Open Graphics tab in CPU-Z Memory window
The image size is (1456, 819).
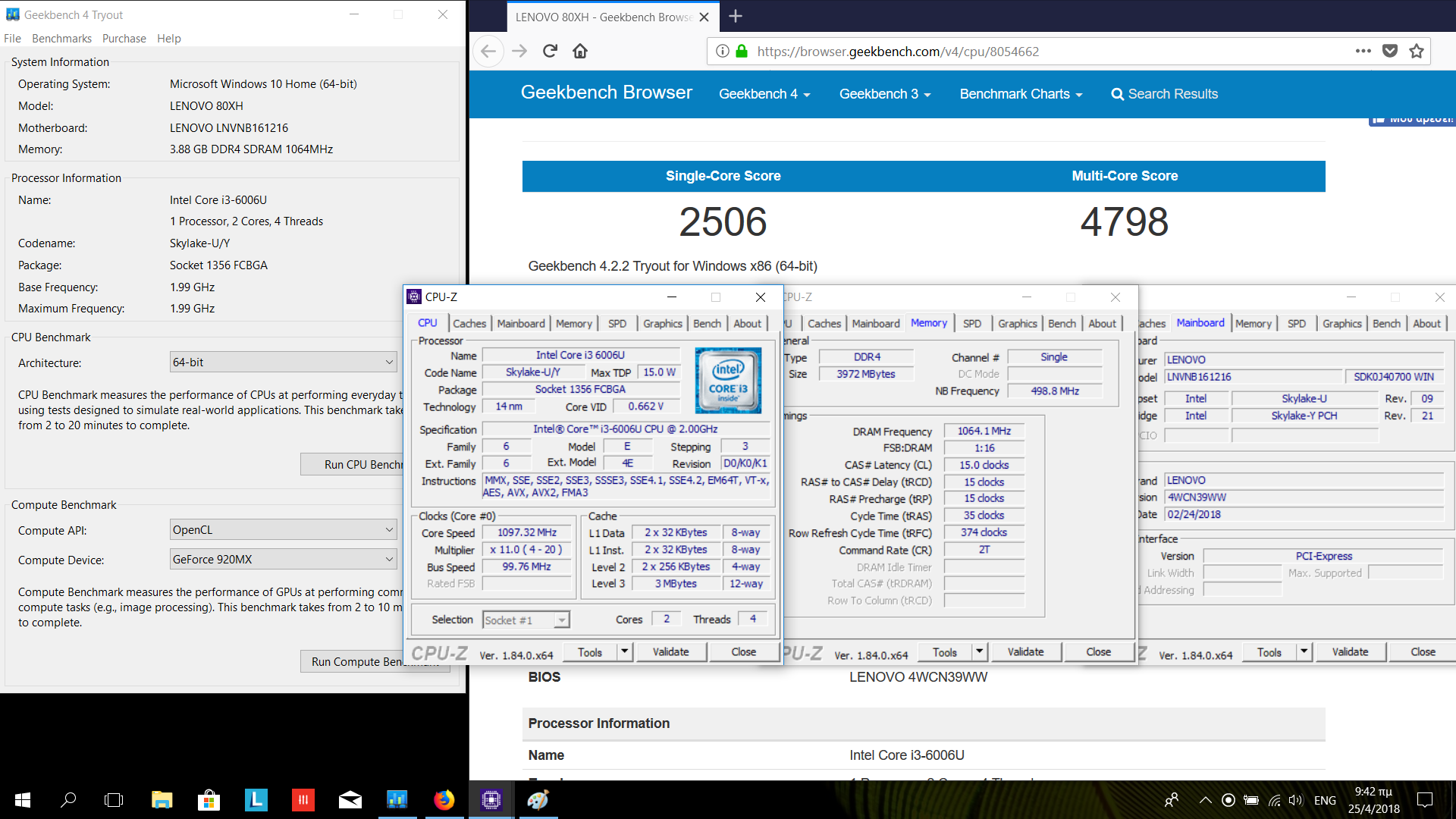[x=1018, y=324]
